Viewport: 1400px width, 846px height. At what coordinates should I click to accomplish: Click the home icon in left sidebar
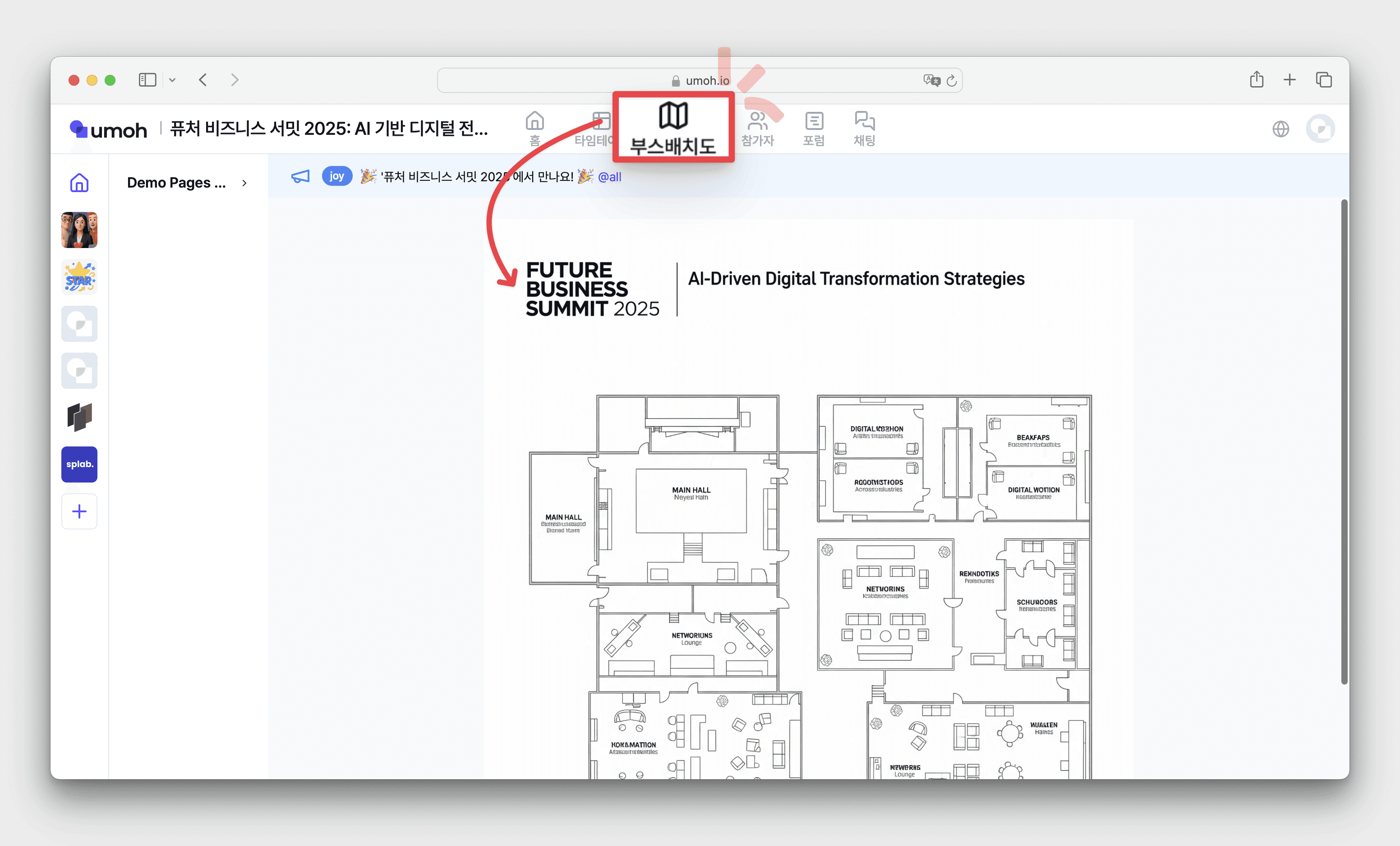79,183
